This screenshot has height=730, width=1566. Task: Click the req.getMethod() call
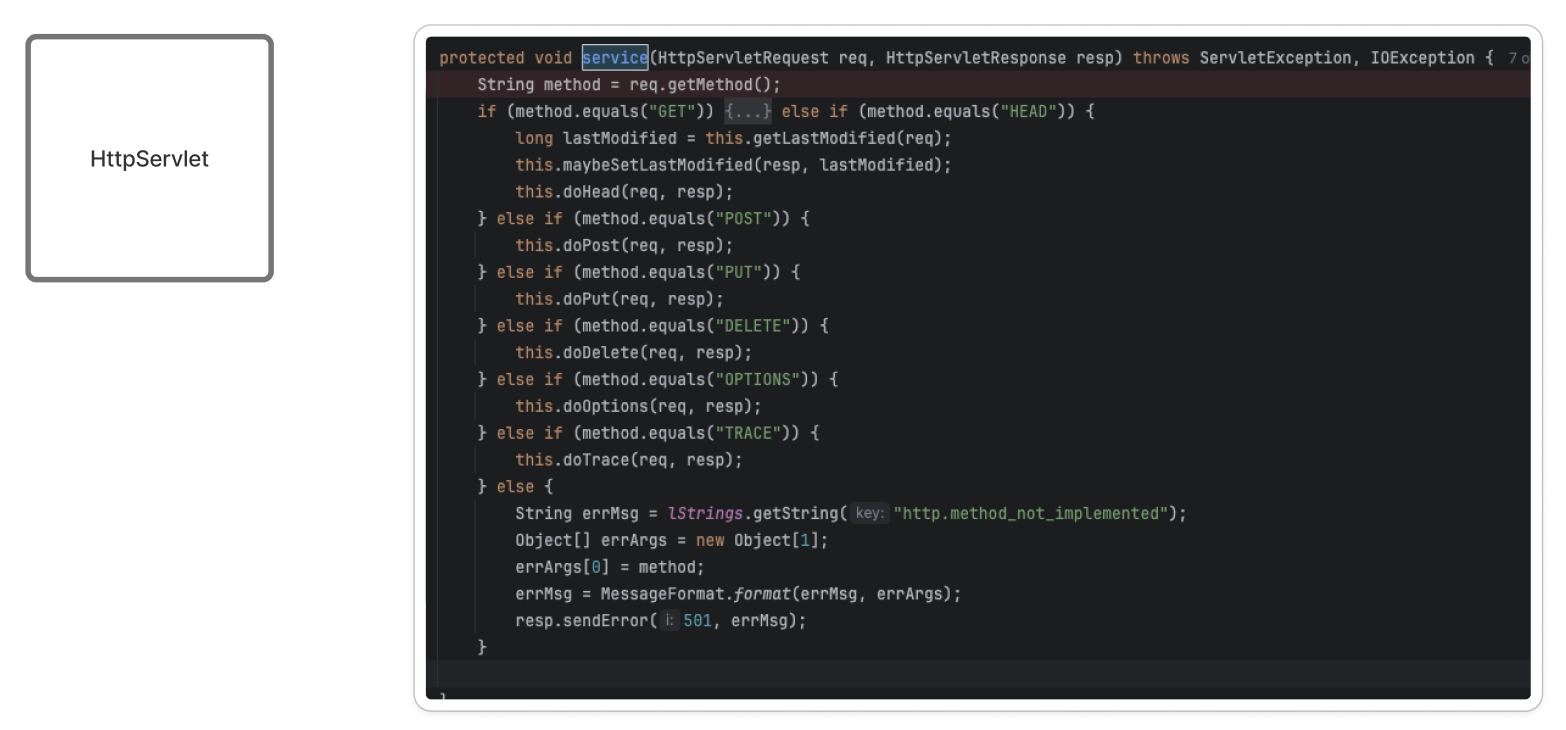(700, 84)
